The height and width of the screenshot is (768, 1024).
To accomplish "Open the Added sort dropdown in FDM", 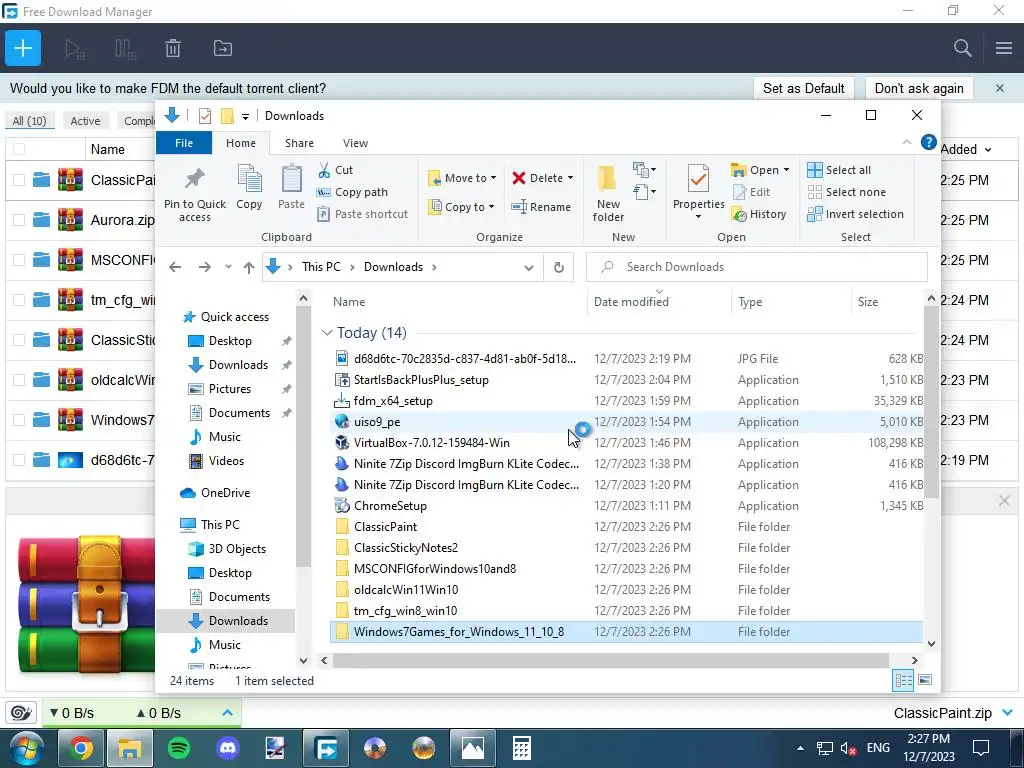I will coord(987,150).
